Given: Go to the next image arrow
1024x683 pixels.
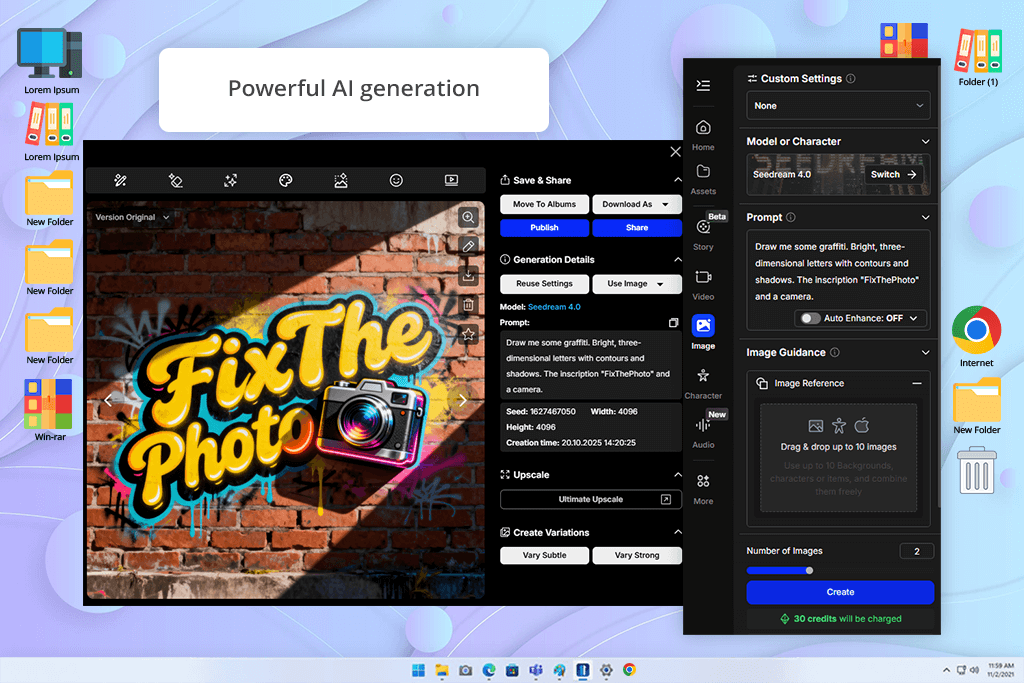Looking at the screenshot, I should tap(462, 400).
